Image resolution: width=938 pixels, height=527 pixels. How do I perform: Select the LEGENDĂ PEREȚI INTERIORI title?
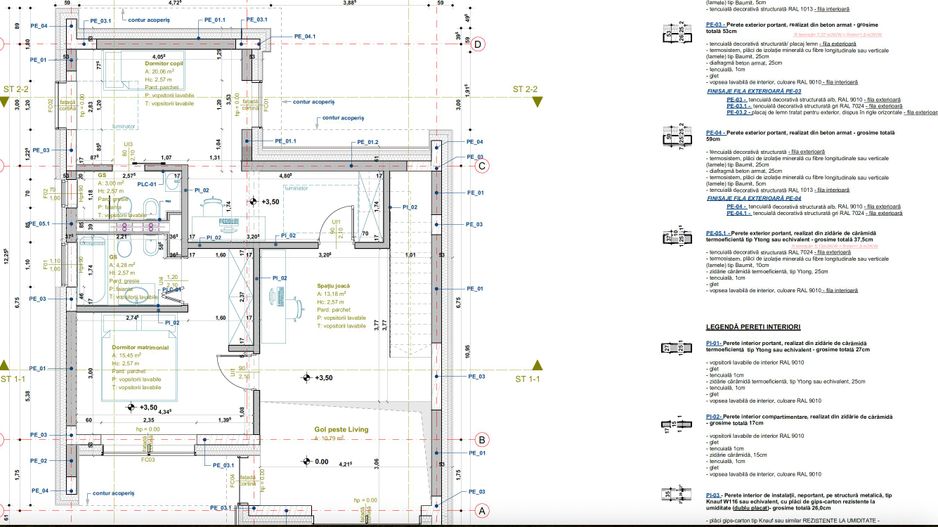[x=754, y=327]
